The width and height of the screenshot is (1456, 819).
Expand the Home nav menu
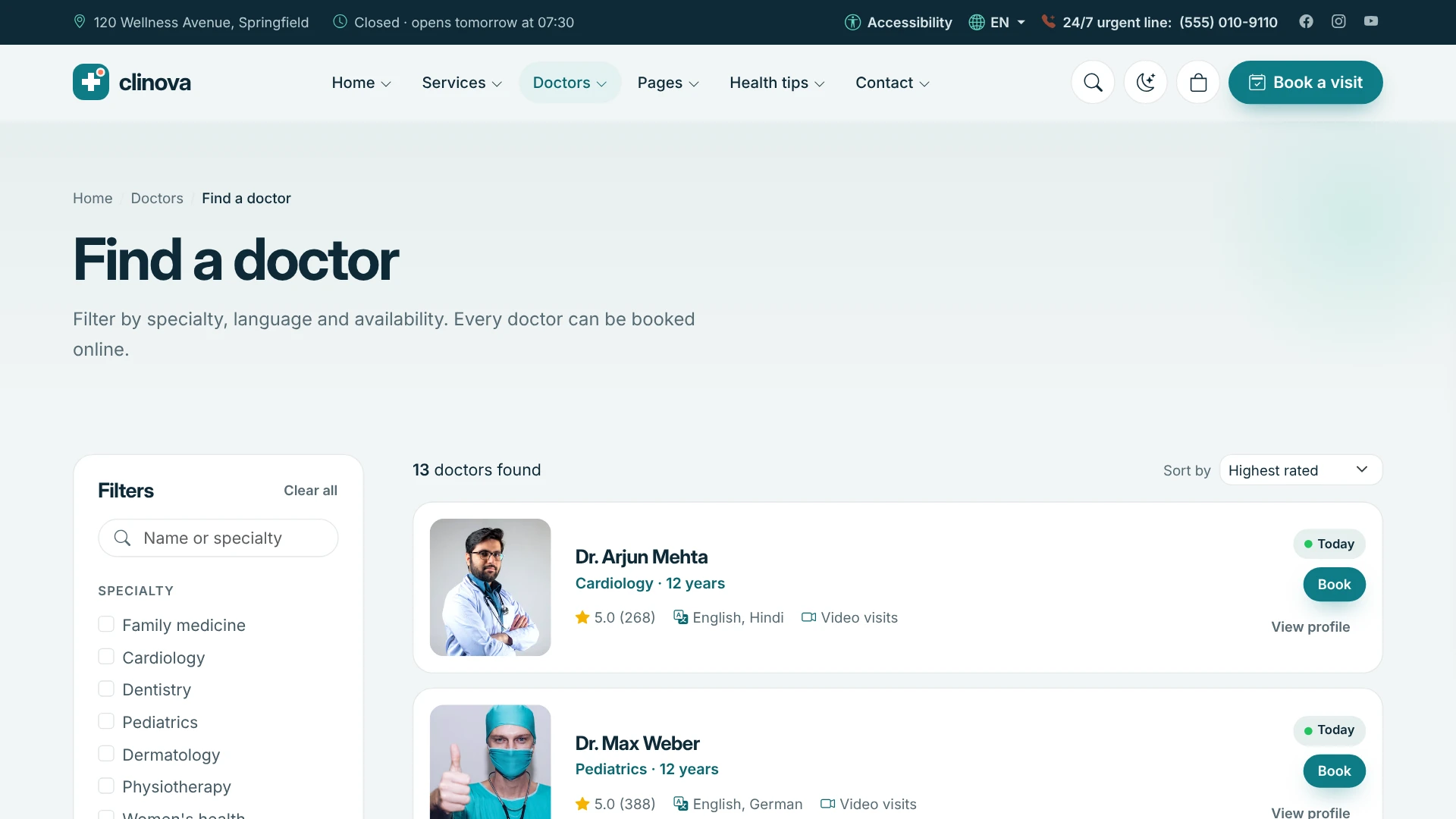coord(361,83)
